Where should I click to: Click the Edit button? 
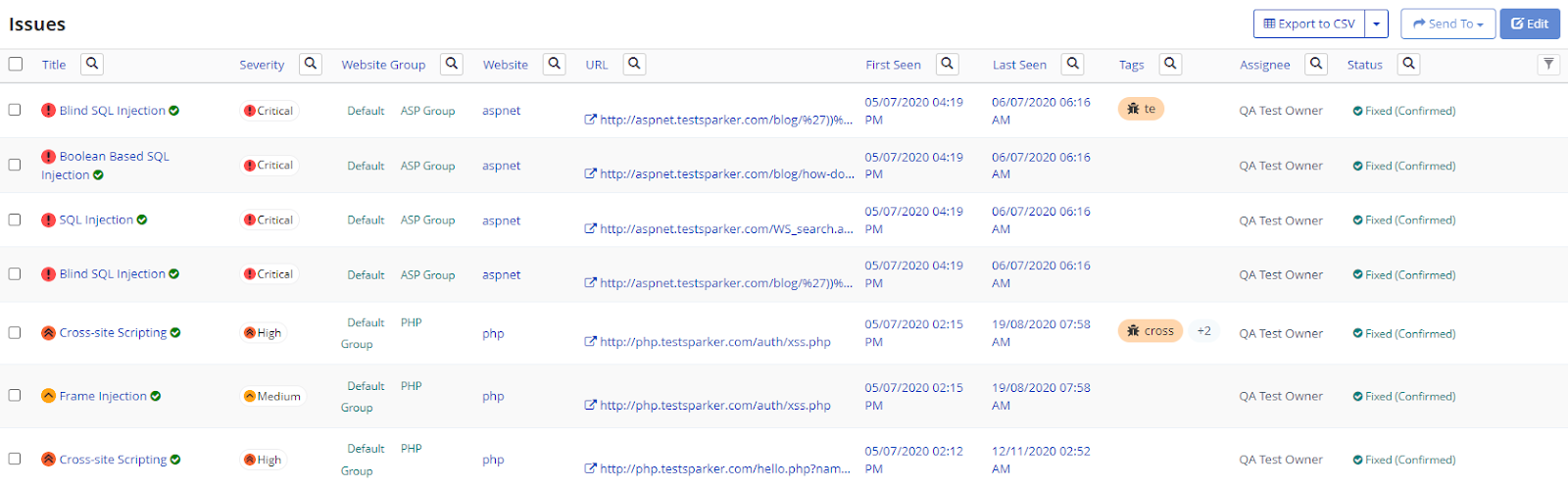(1530, 24)
